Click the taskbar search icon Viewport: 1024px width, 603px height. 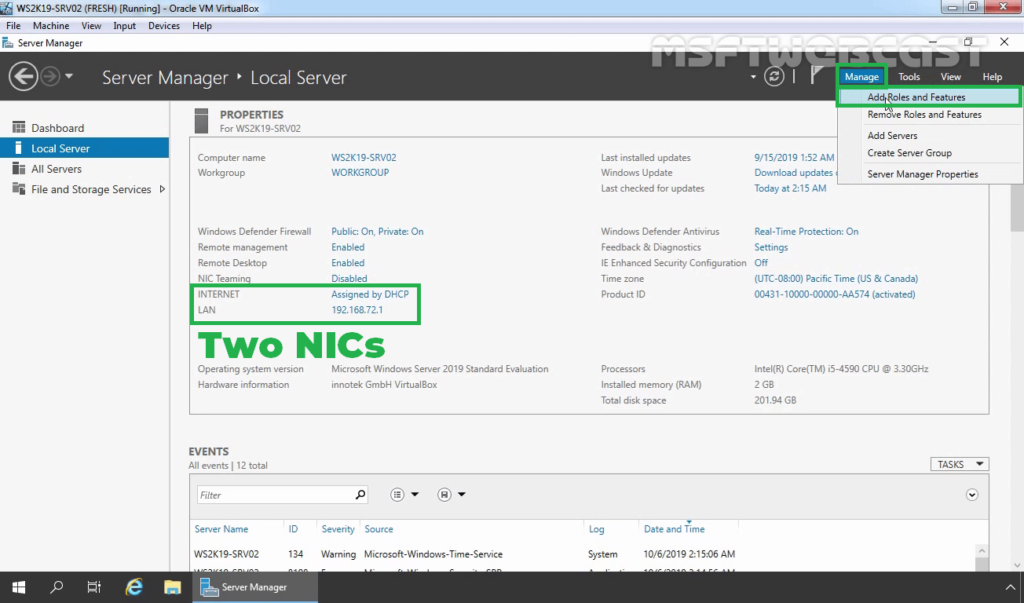[x=57, y=587]
